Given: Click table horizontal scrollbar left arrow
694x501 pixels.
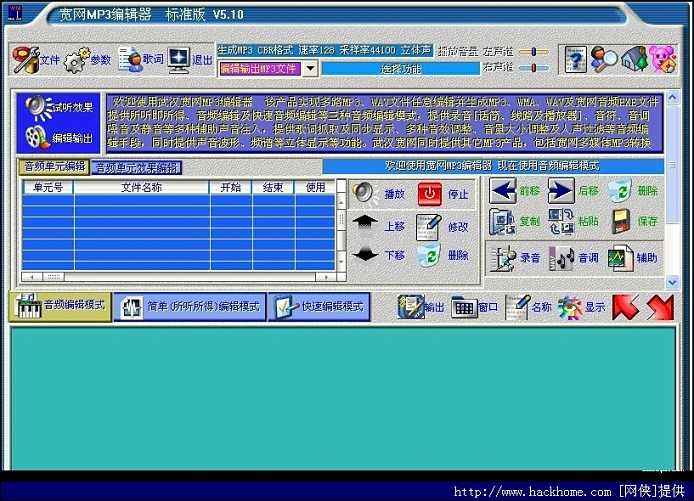Looking at the screenshot, I should 32,277.
